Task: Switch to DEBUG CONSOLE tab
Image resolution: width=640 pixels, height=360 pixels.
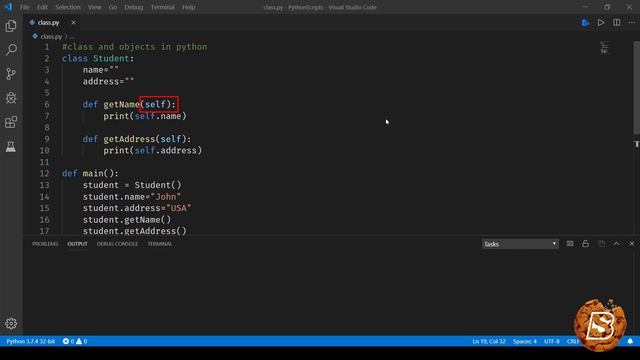Action: (x=117, y=244)
